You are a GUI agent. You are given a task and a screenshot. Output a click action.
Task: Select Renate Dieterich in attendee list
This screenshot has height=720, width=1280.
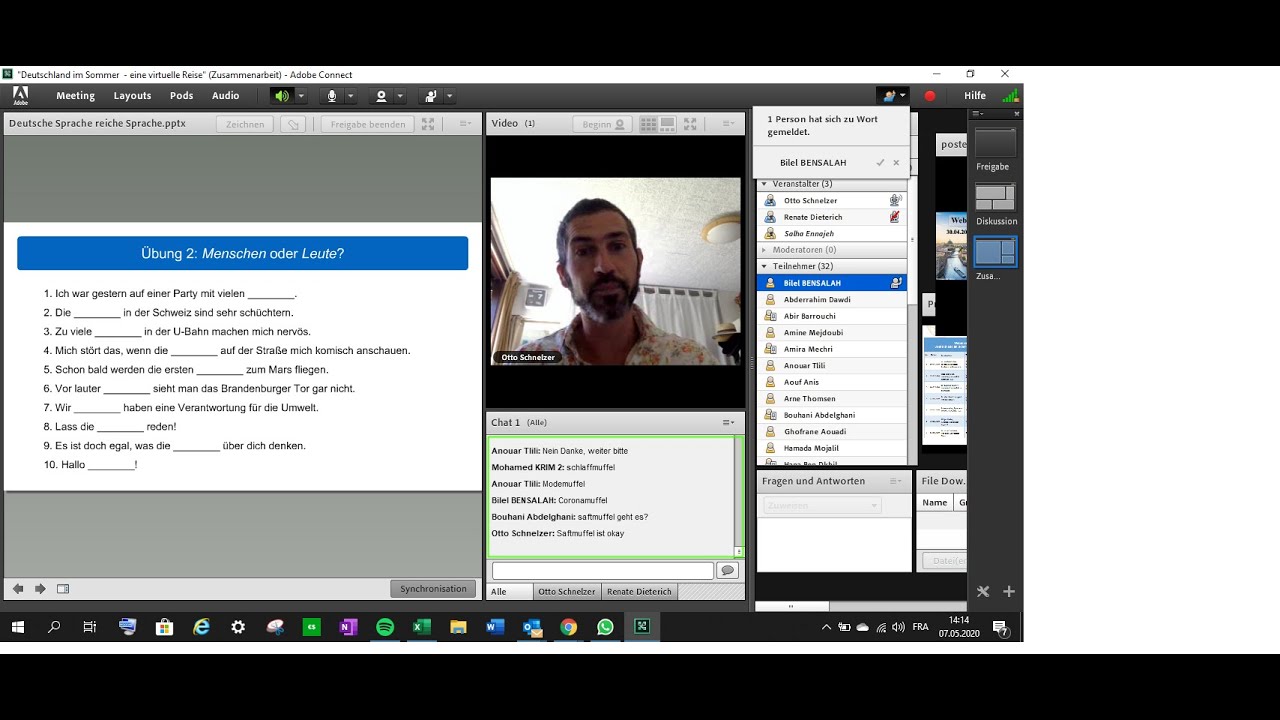pos(832,217)
